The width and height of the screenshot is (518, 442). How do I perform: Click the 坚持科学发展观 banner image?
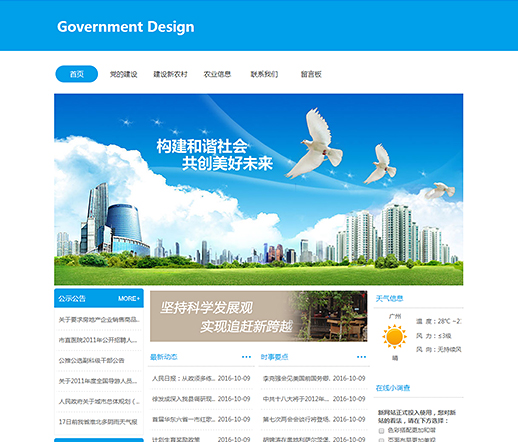coord(259,316)
